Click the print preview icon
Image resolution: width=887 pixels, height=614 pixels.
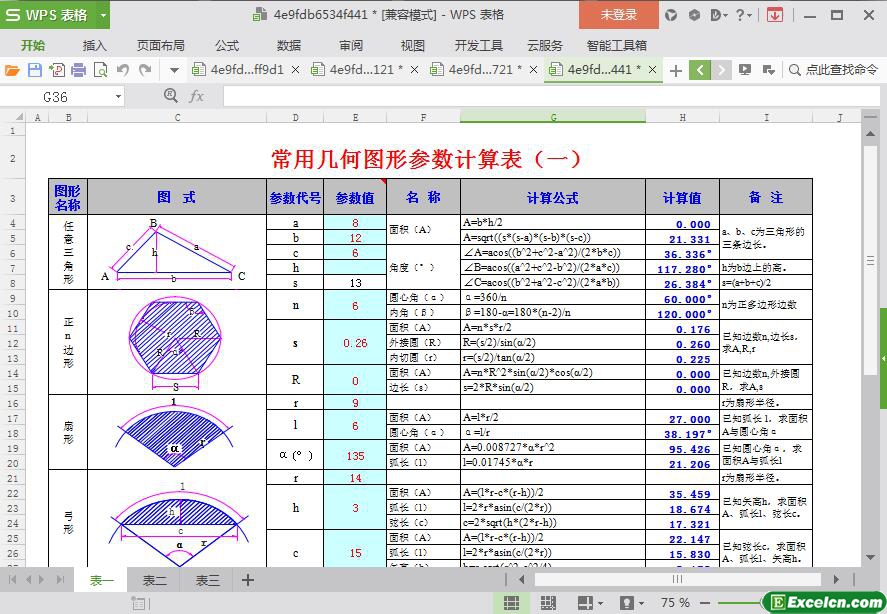pos(100,70)
